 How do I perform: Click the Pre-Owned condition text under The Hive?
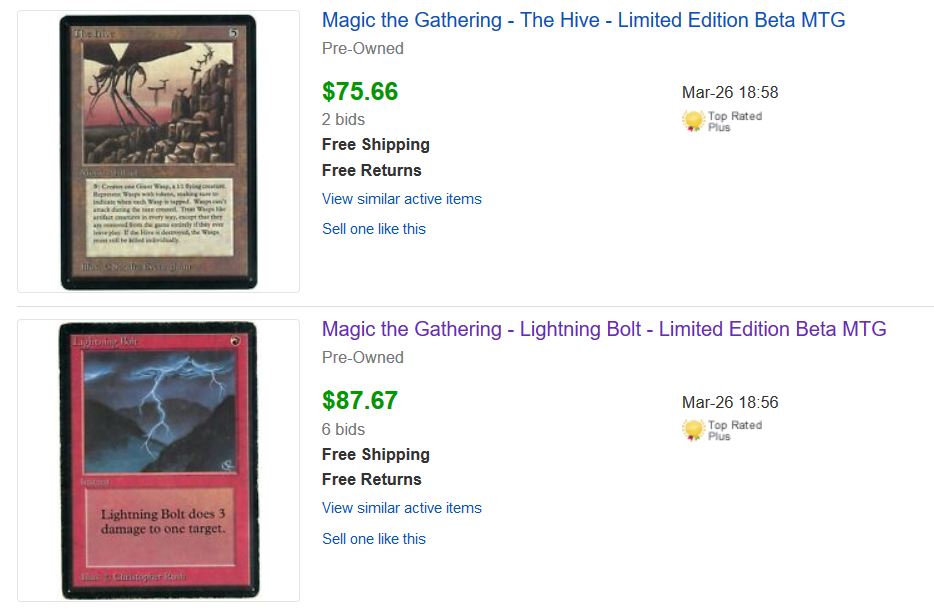(x=362, y=48)
